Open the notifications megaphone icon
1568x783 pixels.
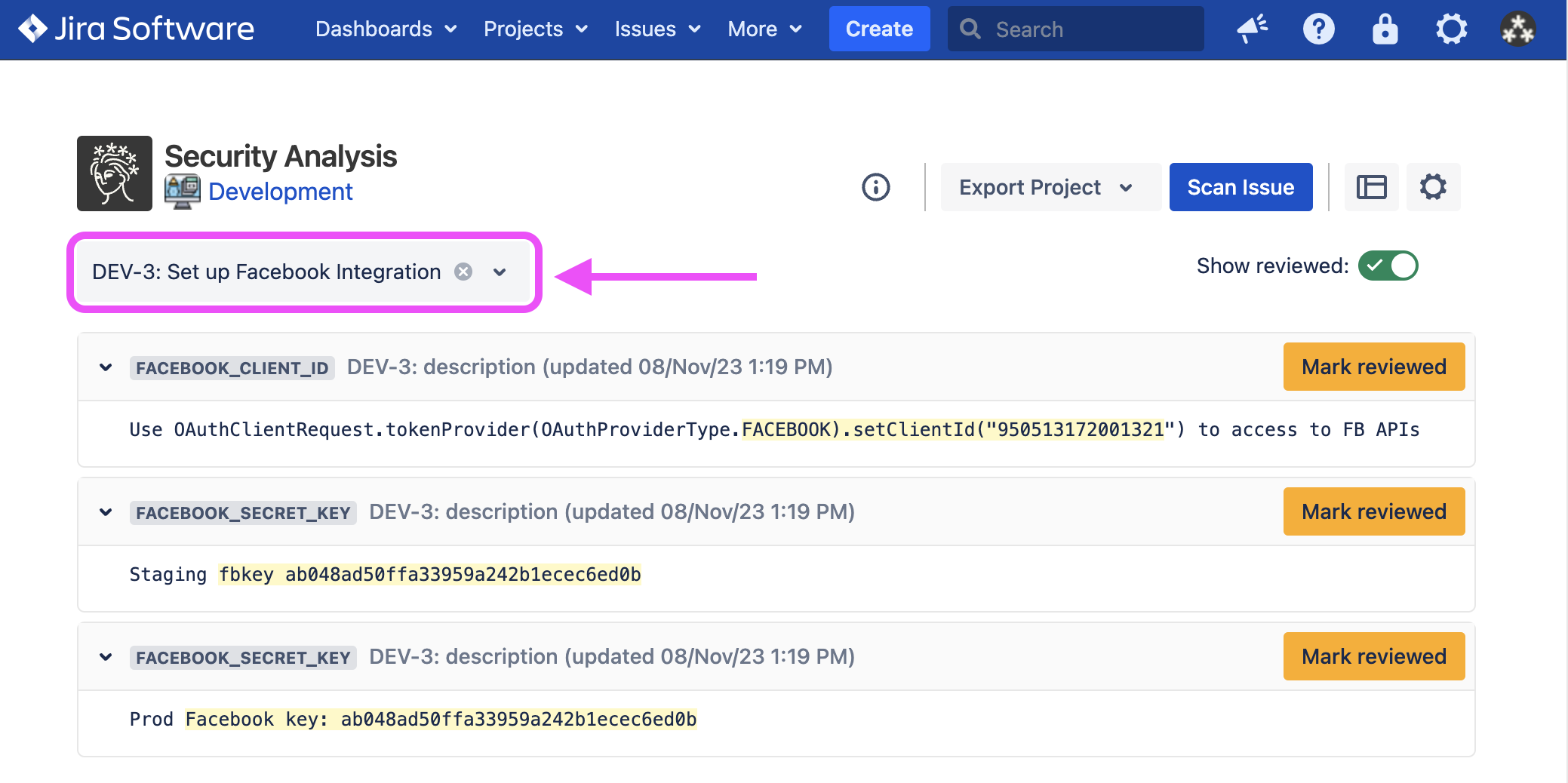[1253, 29]
